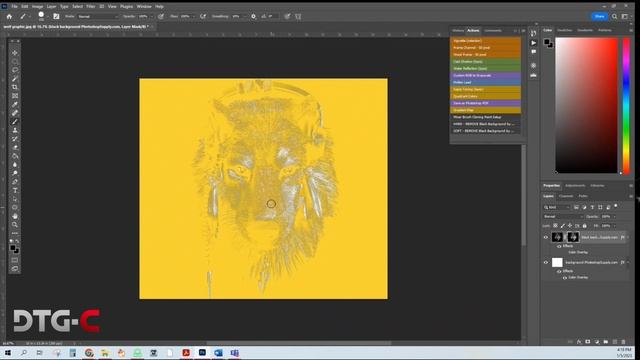Select the Eraser tool
The image size is (640, 360).
pos(15,147)
